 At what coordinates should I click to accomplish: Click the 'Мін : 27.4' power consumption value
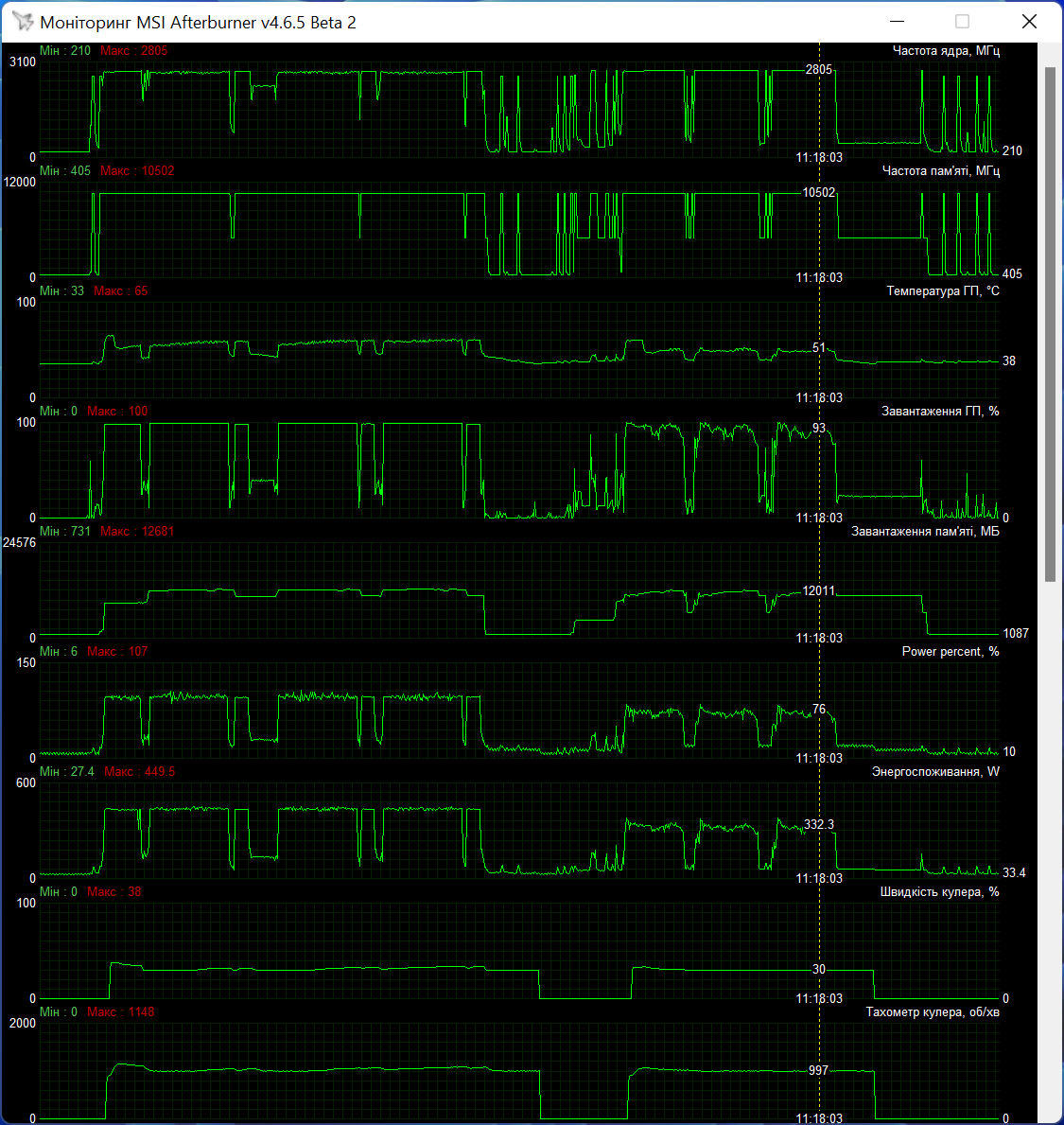pyautogui.click(x=67, y=771)
